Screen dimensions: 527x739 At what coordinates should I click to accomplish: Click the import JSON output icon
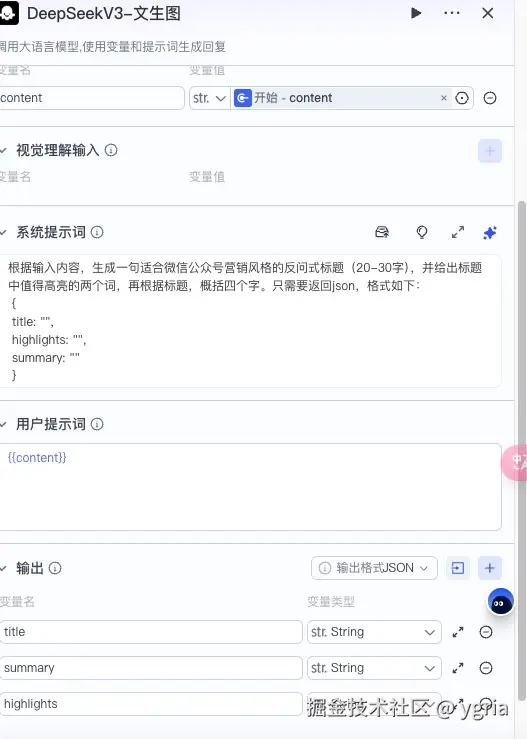coord(458,568)
